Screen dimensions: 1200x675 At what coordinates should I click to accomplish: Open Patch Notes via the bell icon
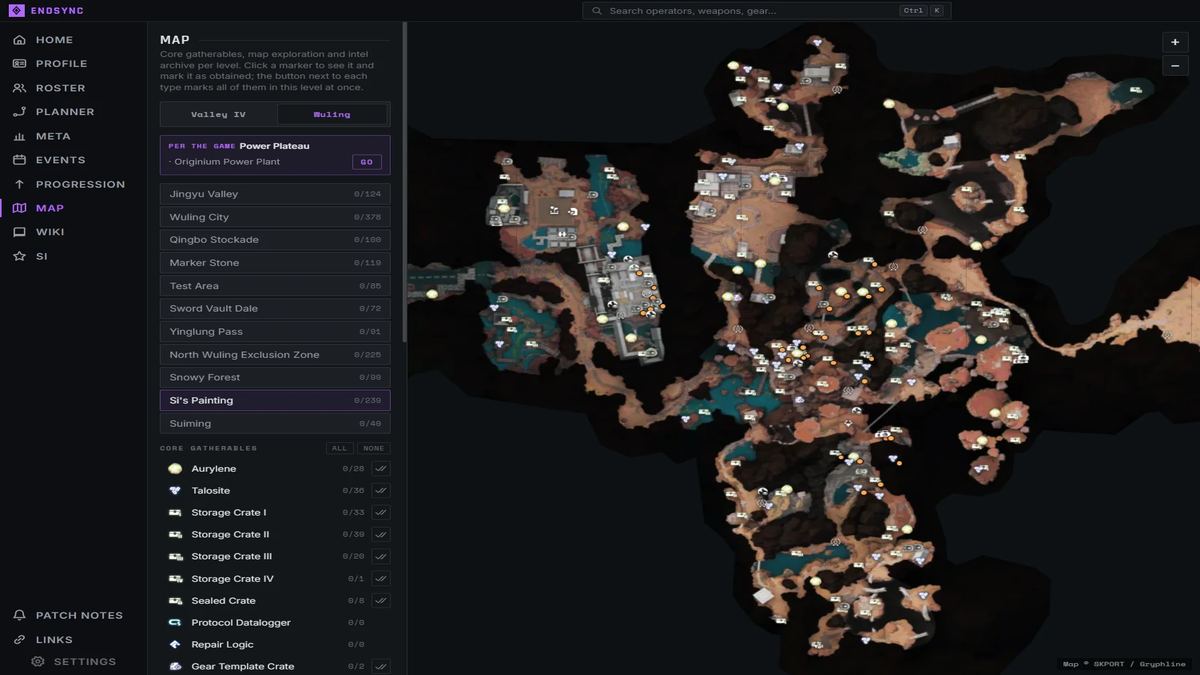(x=19, y=615)
